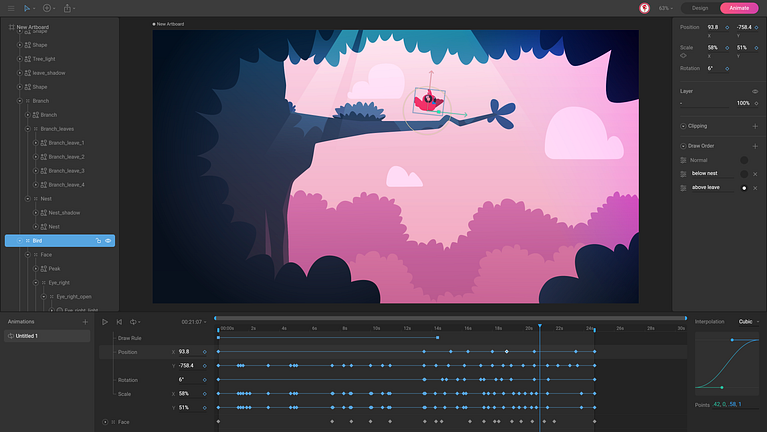Switch to Animate mode tab

pos(739,8)
